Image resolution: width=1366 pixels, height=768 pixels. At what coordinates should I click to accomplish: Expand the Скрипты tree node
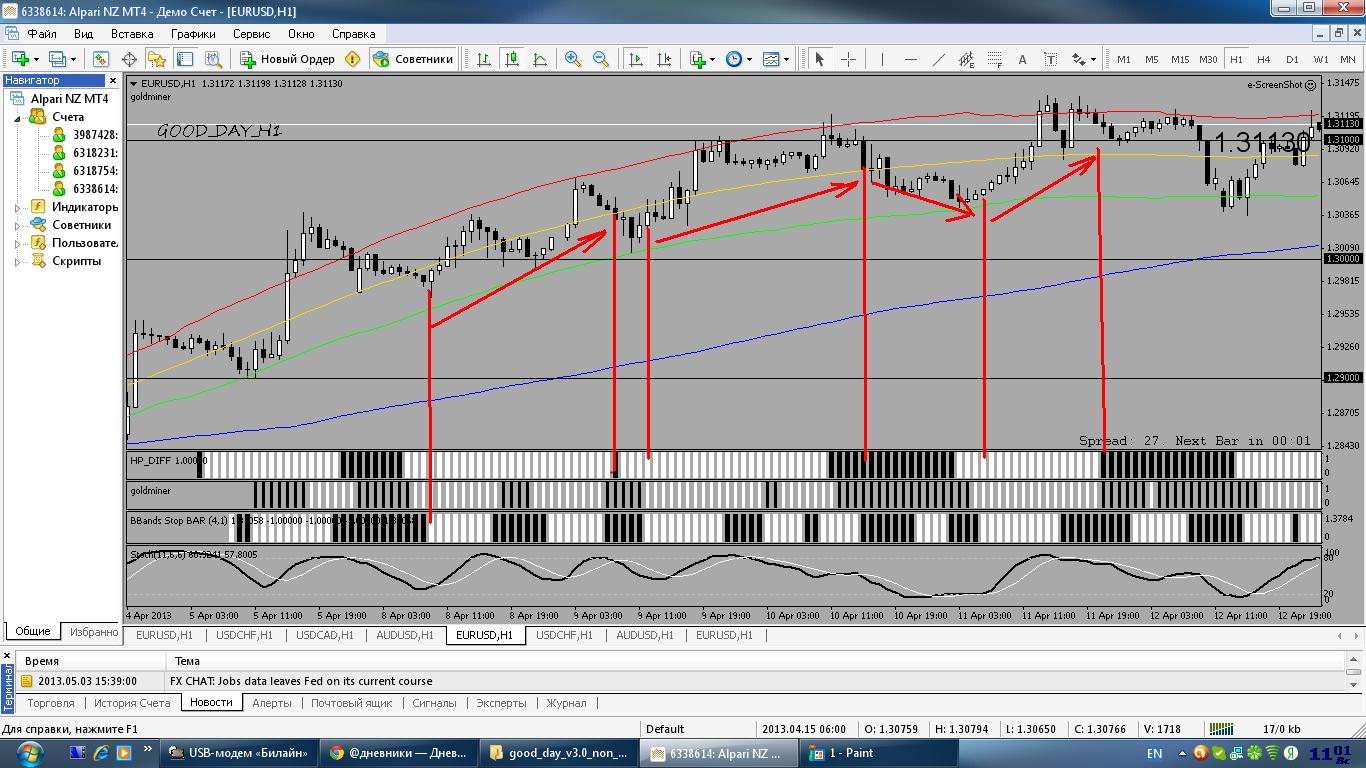point(17,261)
